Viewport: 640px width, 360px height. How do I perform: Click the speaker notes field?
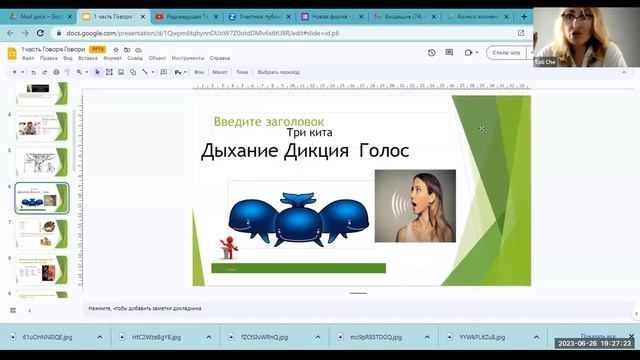click(359, 309)
